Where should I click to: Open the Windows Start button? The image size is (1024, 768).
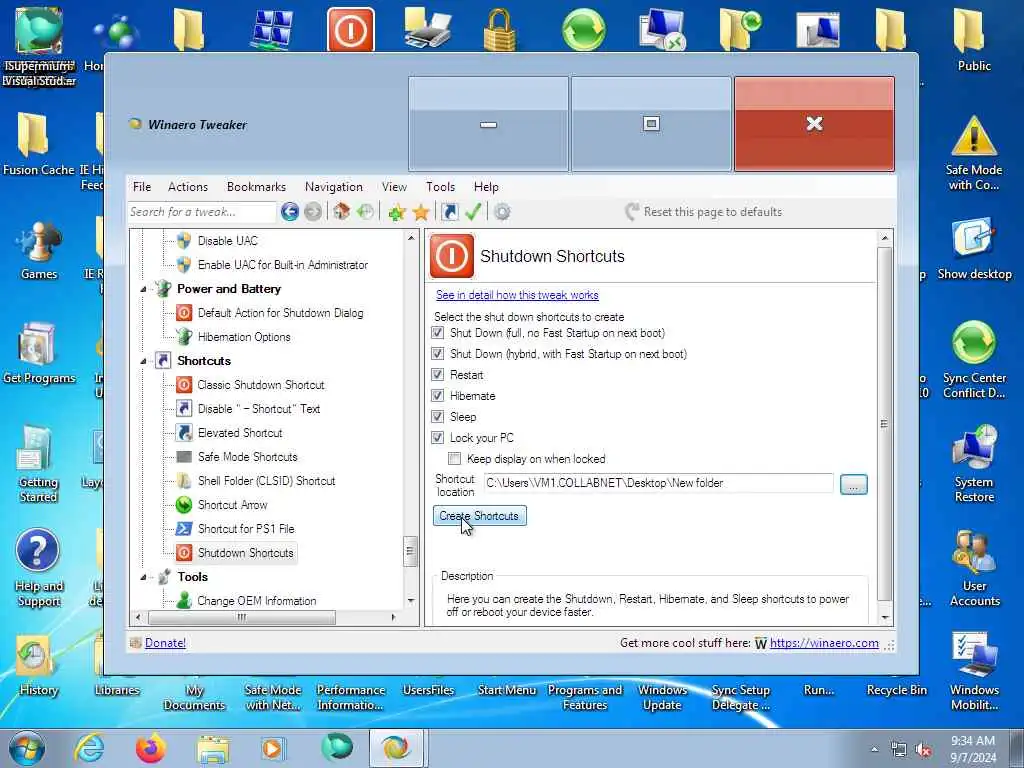27,748
